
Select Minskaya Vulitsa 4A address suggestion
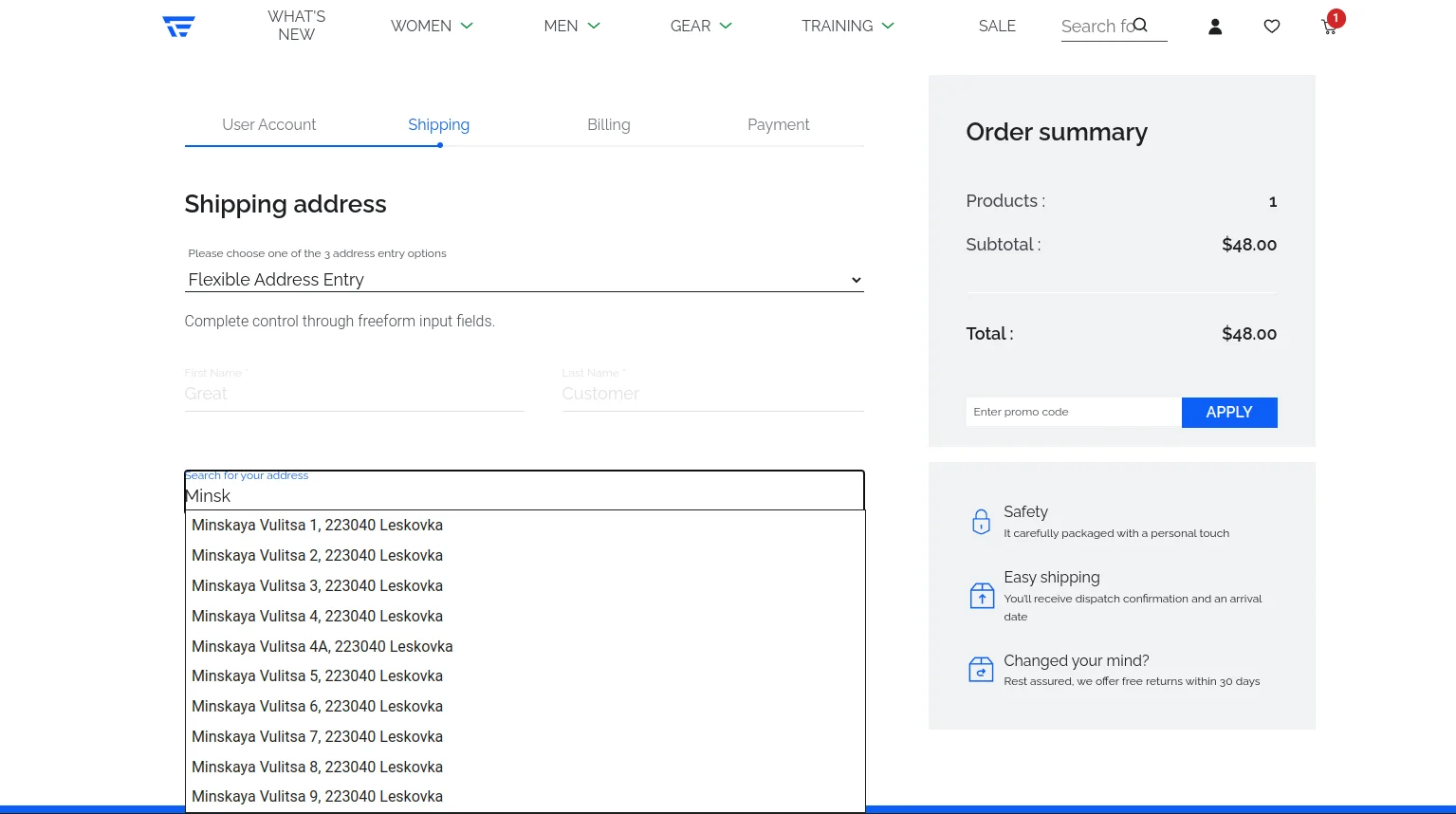point(323,646)
